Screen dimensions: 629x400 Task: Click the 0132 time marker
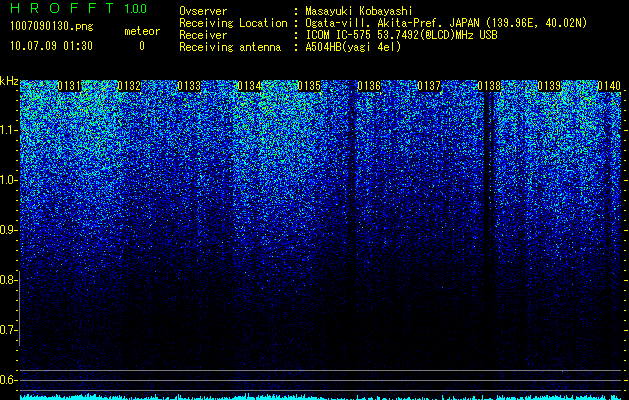tap(129, 86)
